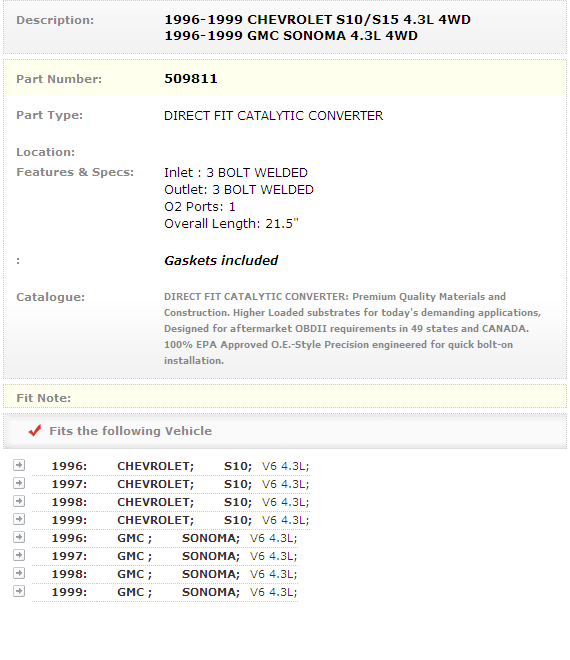This screenshot has width=570, height=660.
Task: Click the Overall Length: 21.5" spec
Action: click(x=231, y=224)
